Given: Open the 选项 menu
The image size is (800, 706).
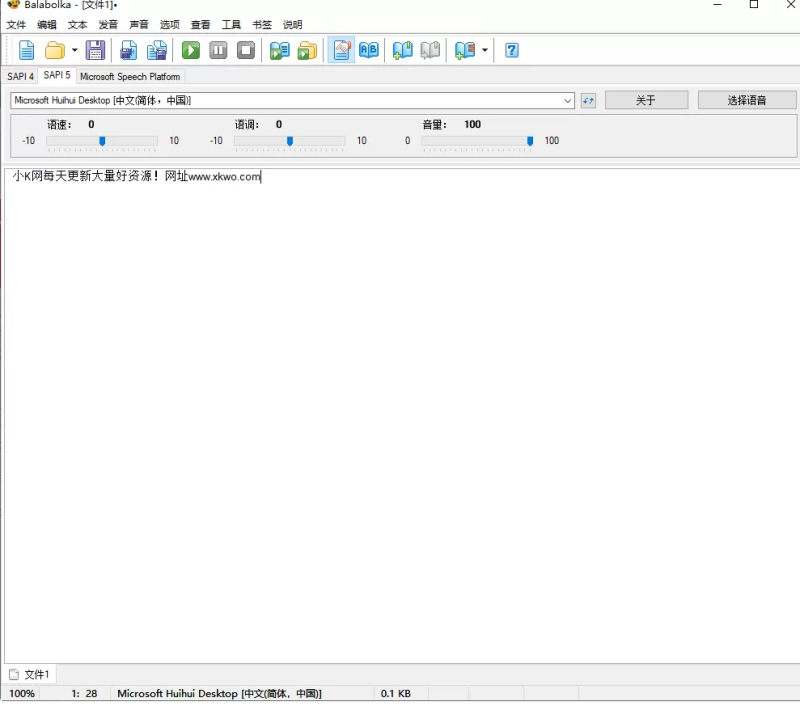Looking at the screenshot, I should [x=169, y=24].
